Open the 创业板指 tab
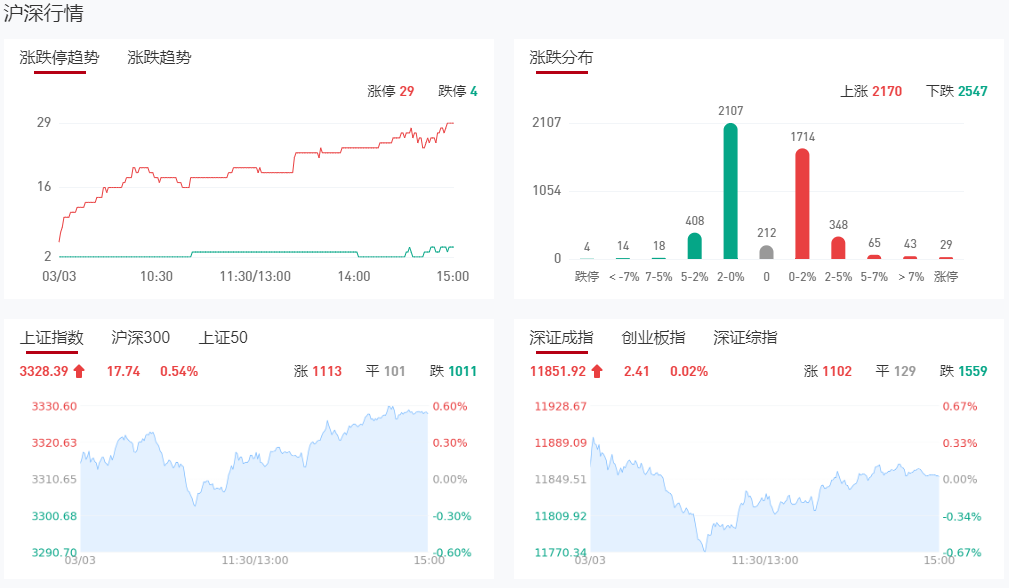Viewport: 1009px width, 588px height. click(653, 338)
